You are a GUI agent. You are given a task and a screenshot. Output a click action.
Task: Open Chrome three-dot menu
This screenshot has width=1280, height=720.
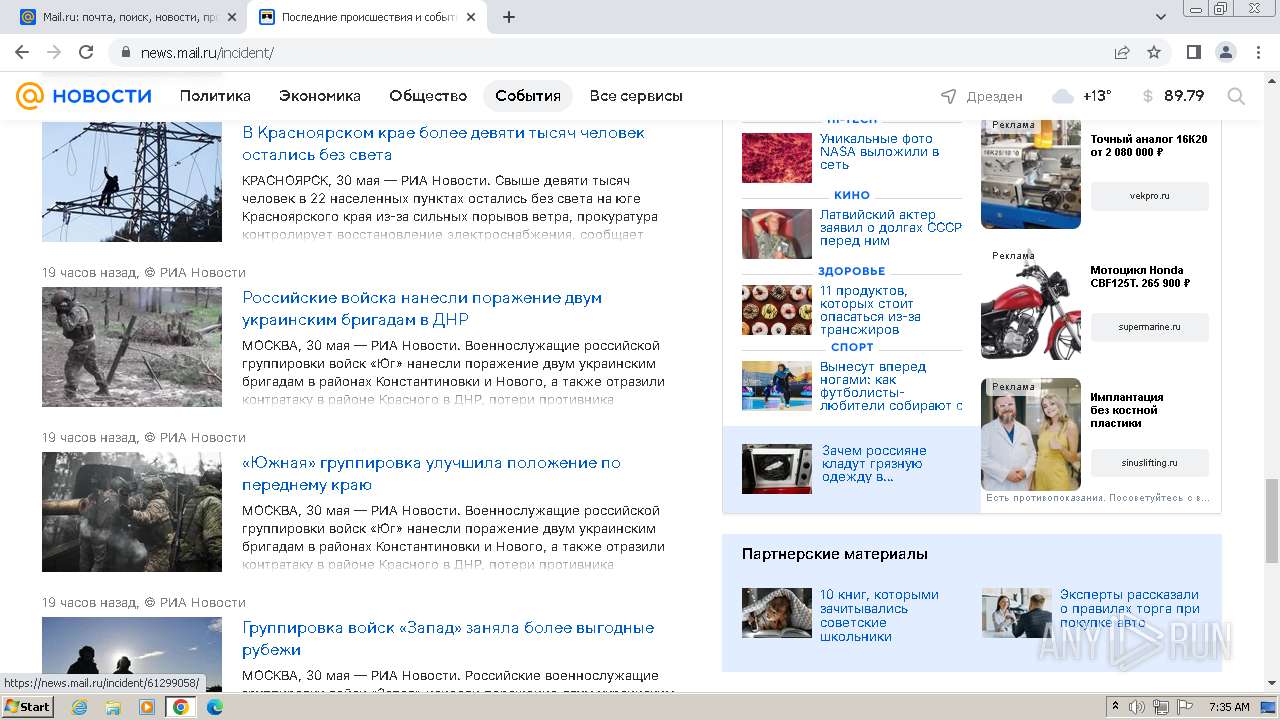click(x=1257, y=52)
